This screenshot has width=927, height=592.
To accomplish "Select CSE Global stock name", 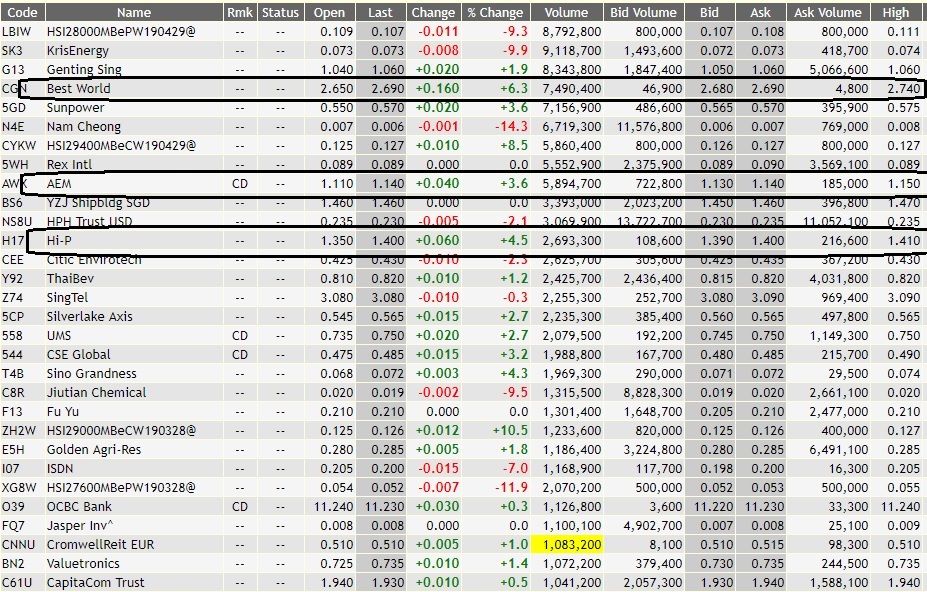I will [x=79, y=355].
